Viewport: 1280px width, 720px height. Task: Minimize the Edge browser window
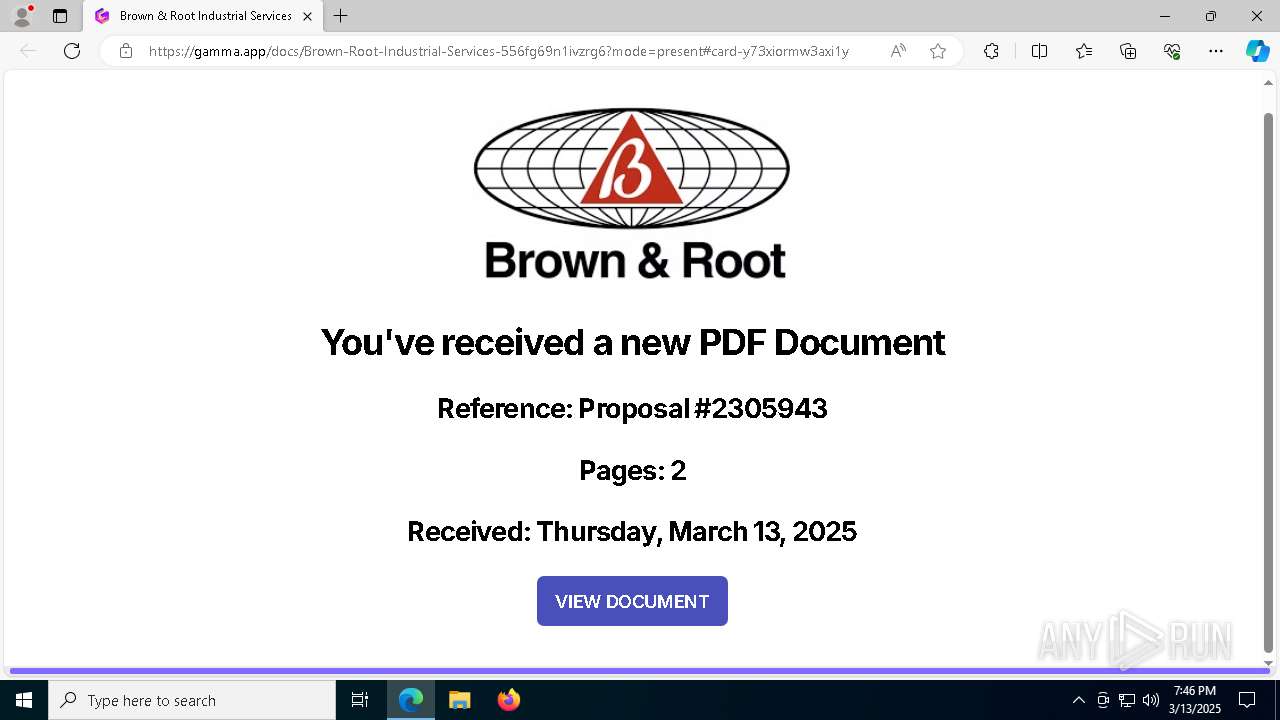click(x=1164, y=16)
